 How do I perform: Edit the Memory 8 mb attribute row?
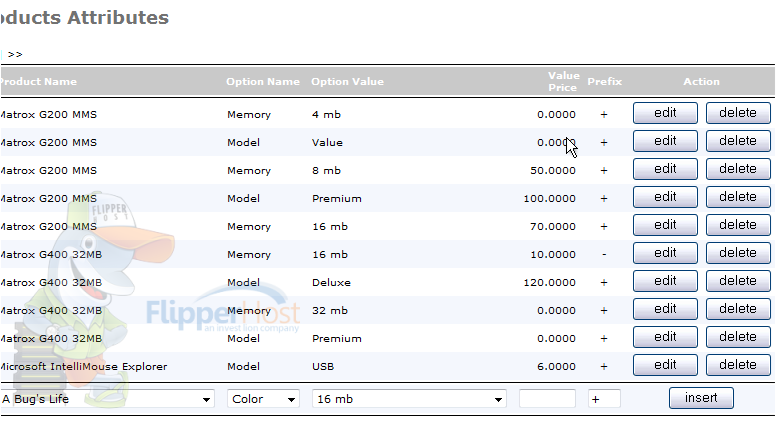click(x=665, y=169)
